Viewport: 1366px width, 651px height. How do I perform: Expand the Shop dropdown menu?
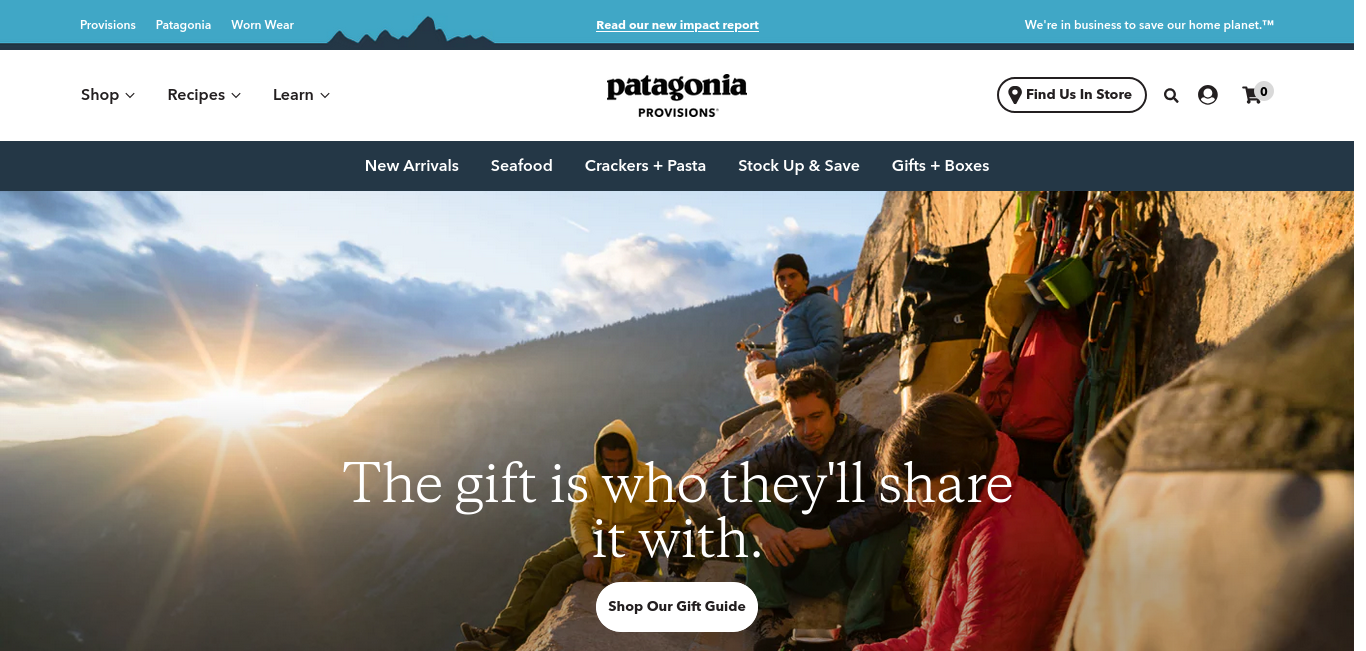[x=108, y=95]
